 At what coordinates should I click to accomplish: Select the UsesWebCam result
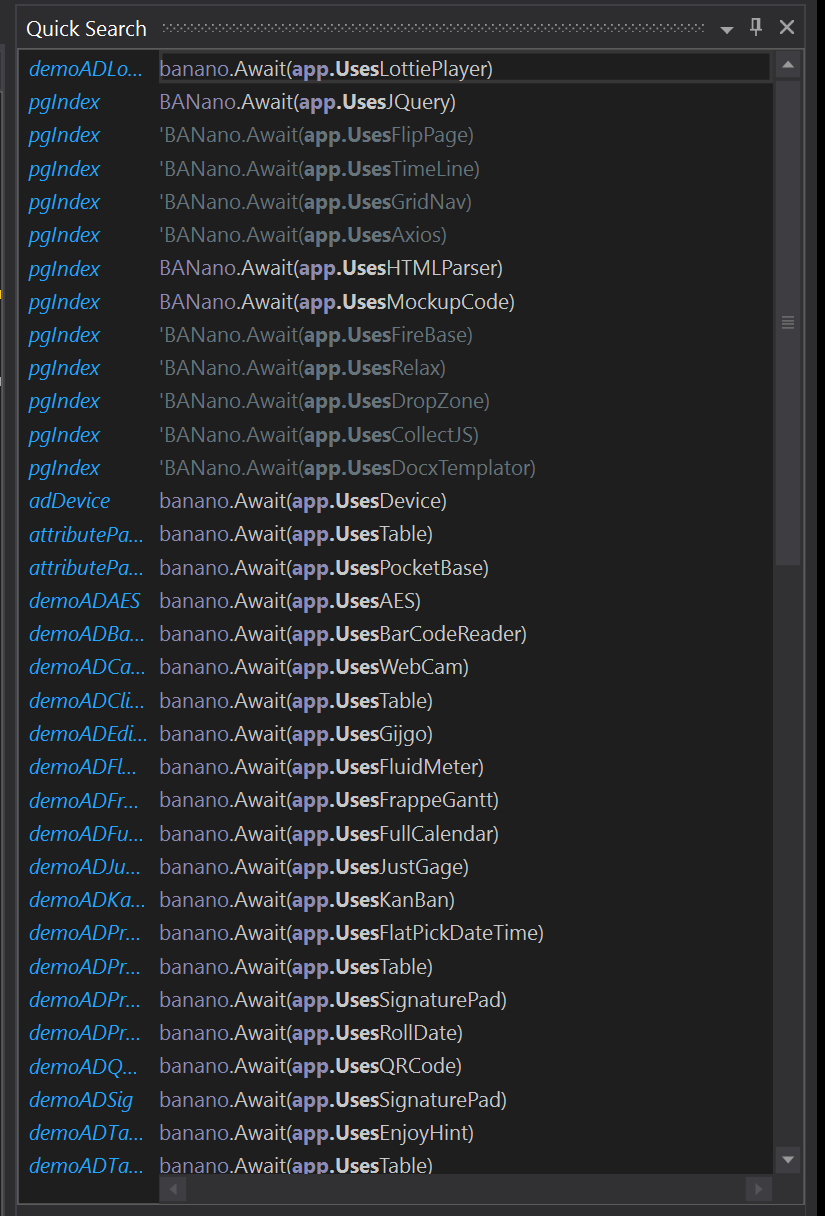pos(314,667)
